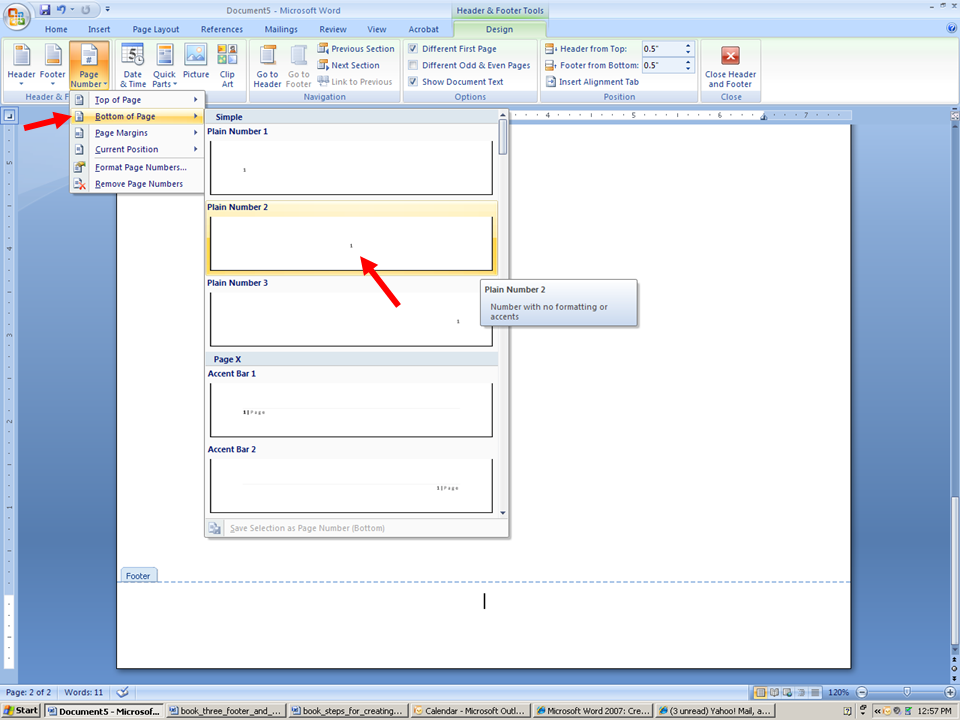Open Format Page Numbers dialog
Image resolution: width=960 pixels, height=720 pixels.
[x=138, y=167]
